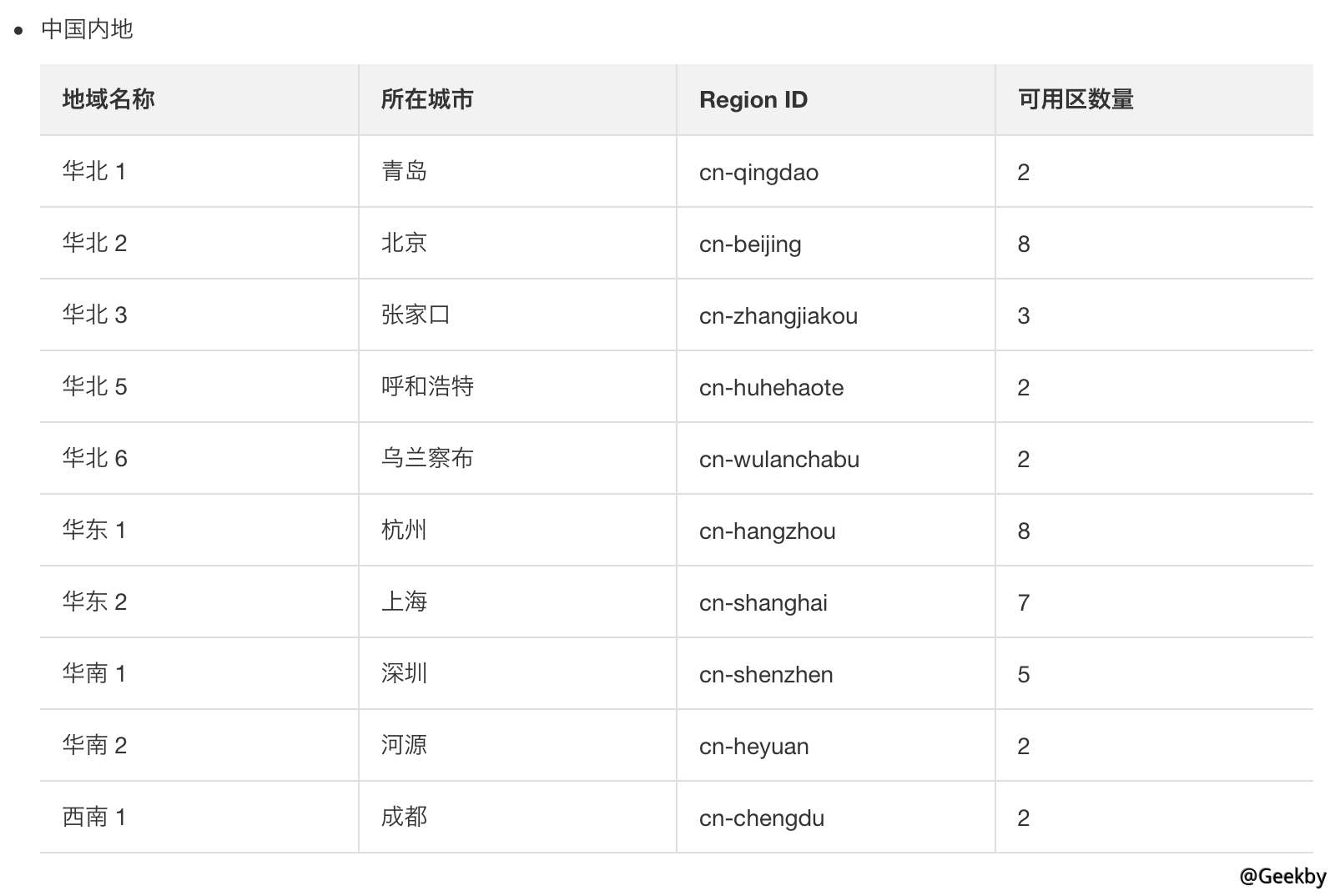Click the Region ID column header
1335x896 pixels.
753,100
